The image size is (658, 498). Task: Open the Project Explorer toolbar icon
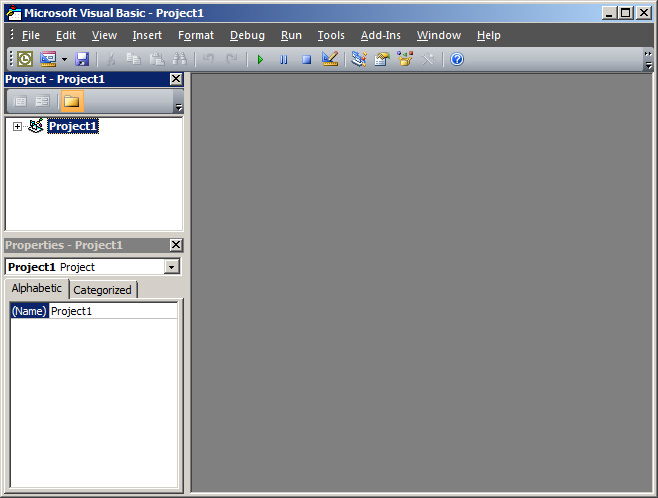[358, 60]
